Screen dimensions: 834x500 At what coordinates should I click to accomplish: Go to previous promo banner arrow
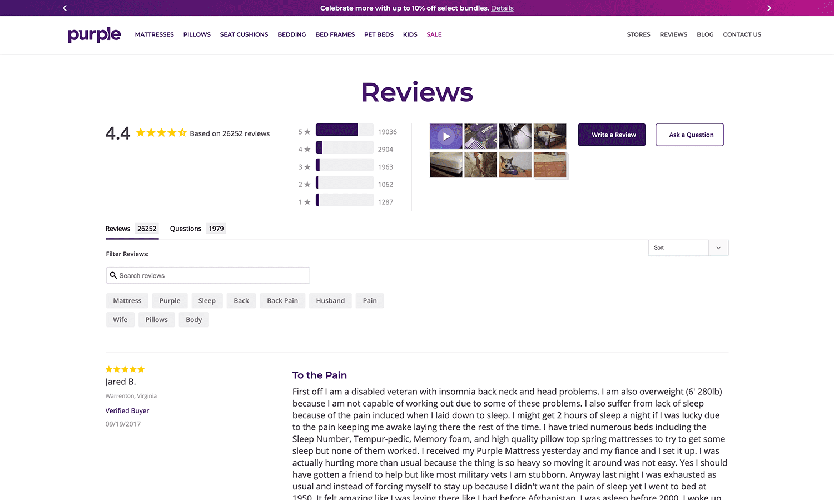coord(65,8)
